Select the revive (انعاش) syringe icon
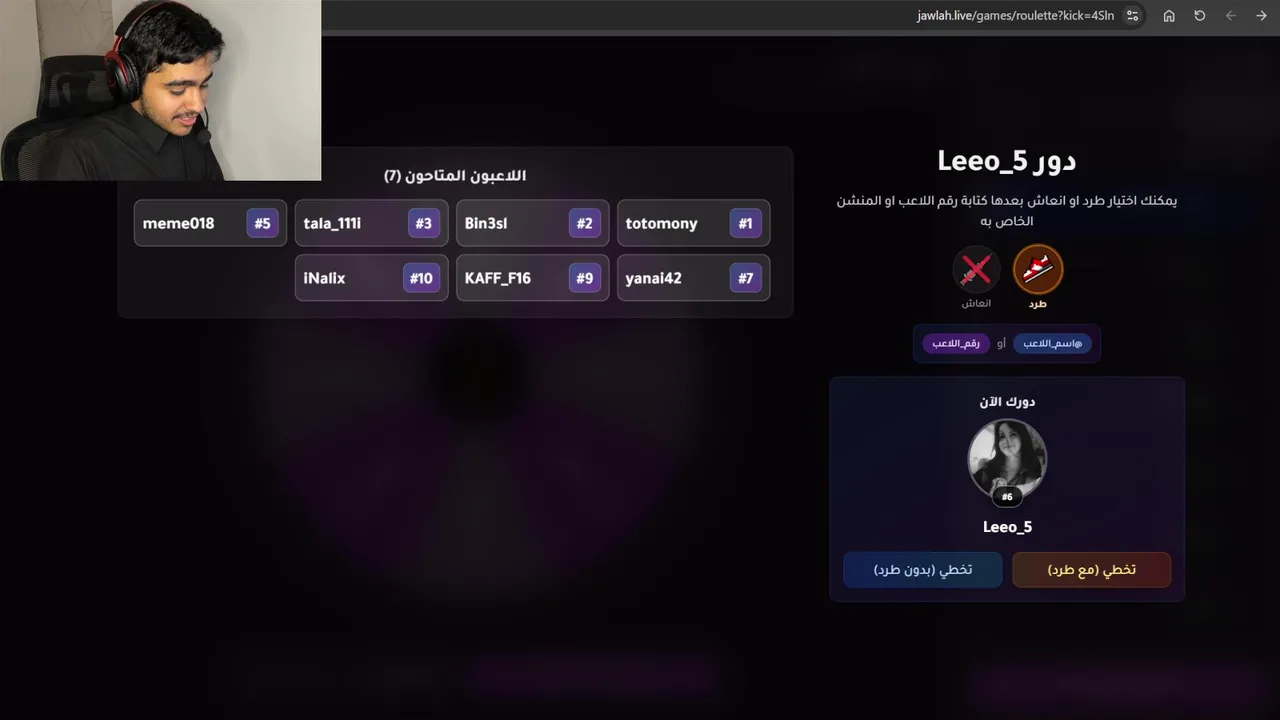The width and height of the screenshot is (1280, 720). pyautogui.click(x=976, y=269)
